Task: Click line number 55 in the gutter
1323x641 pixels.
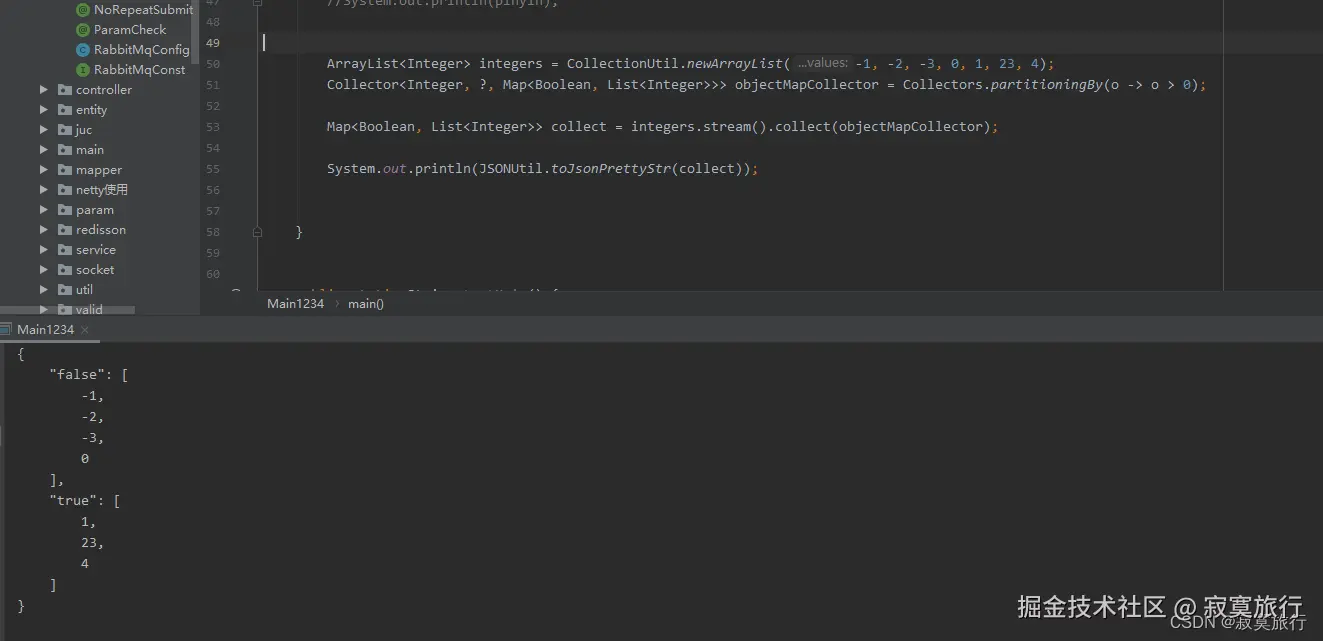Action: tap(213, 169)
